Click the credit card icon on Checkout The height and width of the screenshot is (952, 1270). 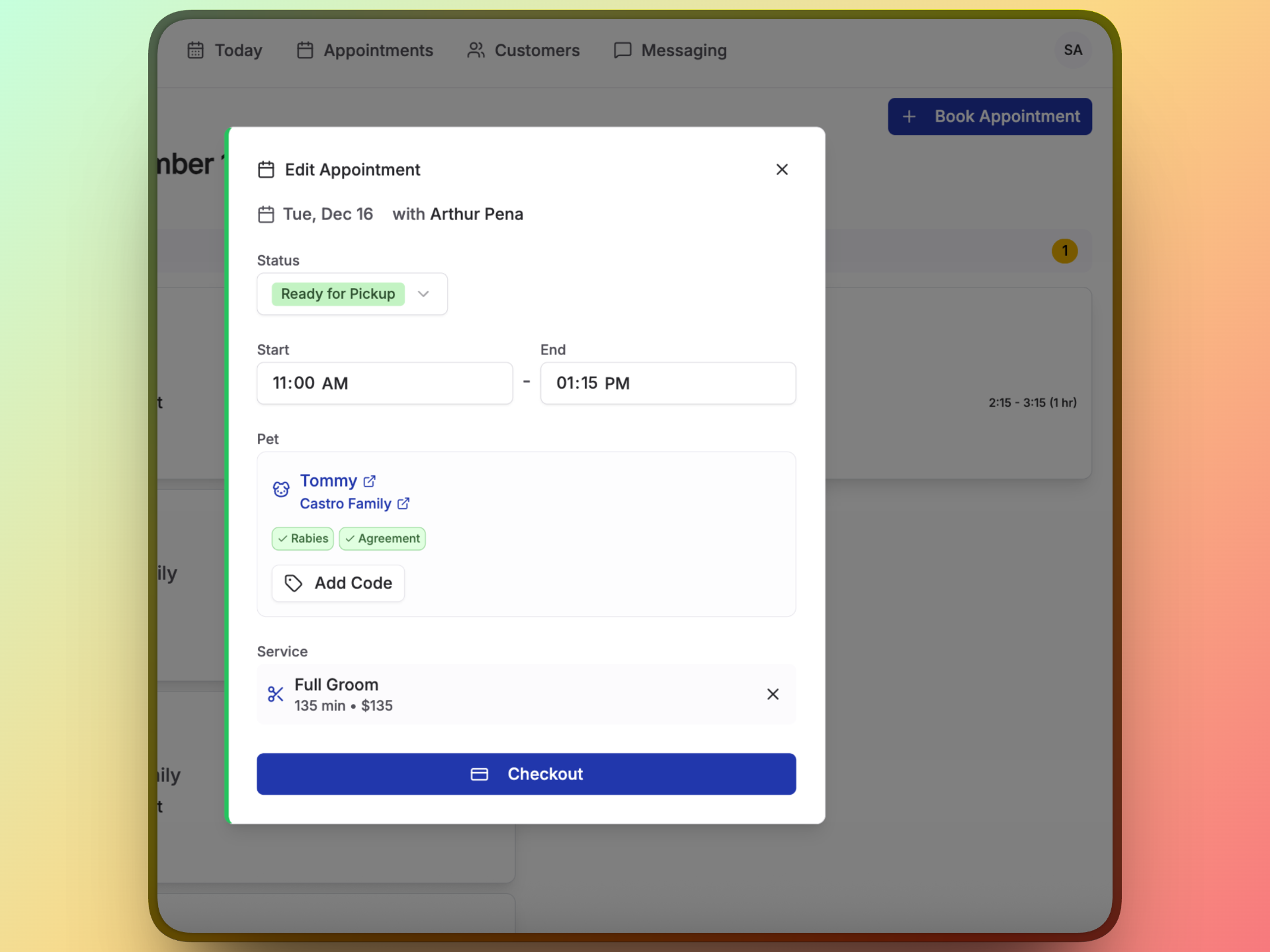point(479,774)
